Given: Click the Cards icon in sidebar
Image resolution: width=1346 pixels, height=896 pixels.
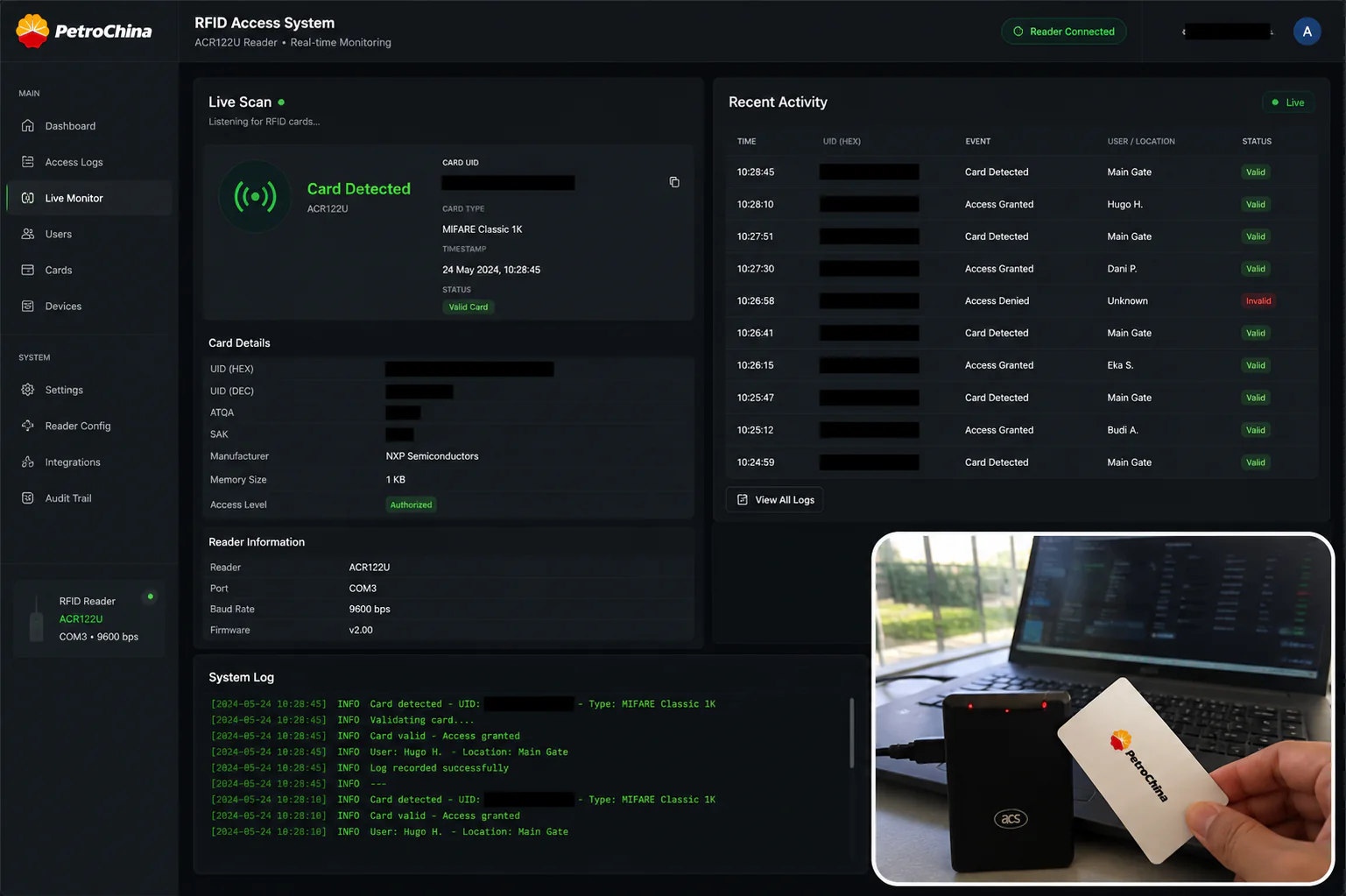Looking at the screenshot, I should point(28,270).
